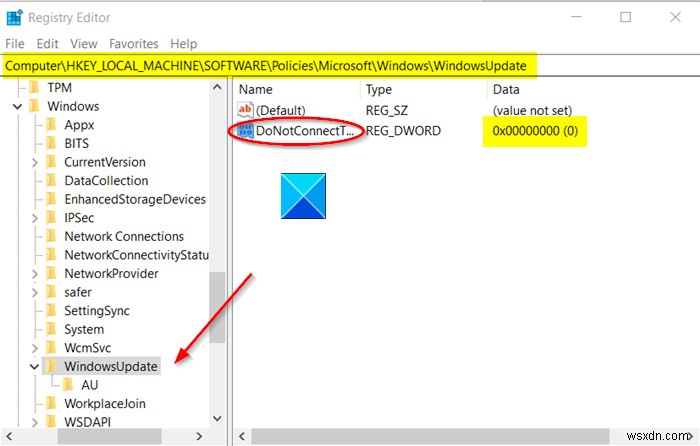Select the DataCollection folder icon
The height and width of the screenshot is (446, 700).
pos(51,180)
